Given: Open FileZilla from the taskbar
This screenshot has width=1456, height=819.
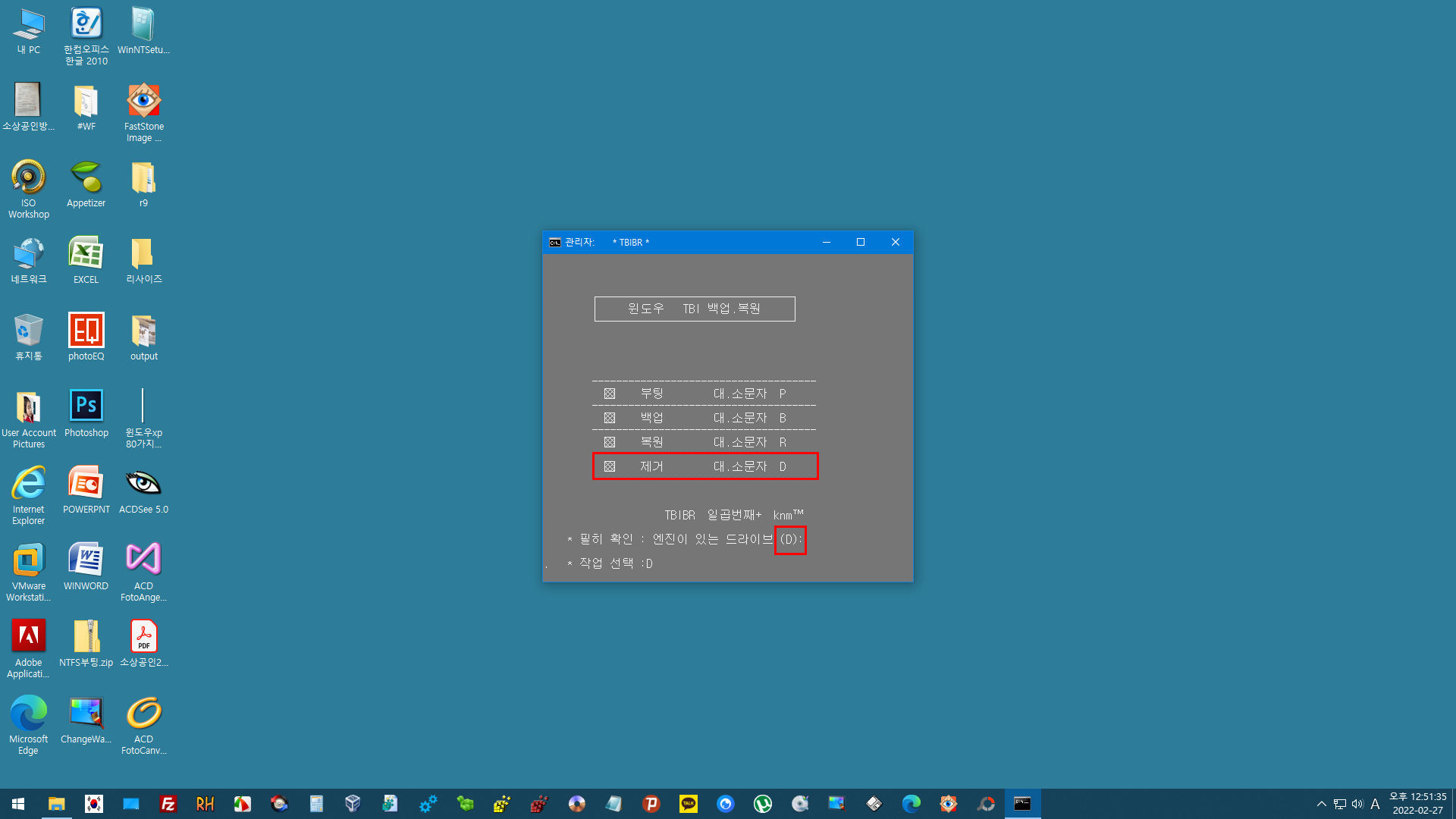Looking at the screenshot, I should point(168,804).
